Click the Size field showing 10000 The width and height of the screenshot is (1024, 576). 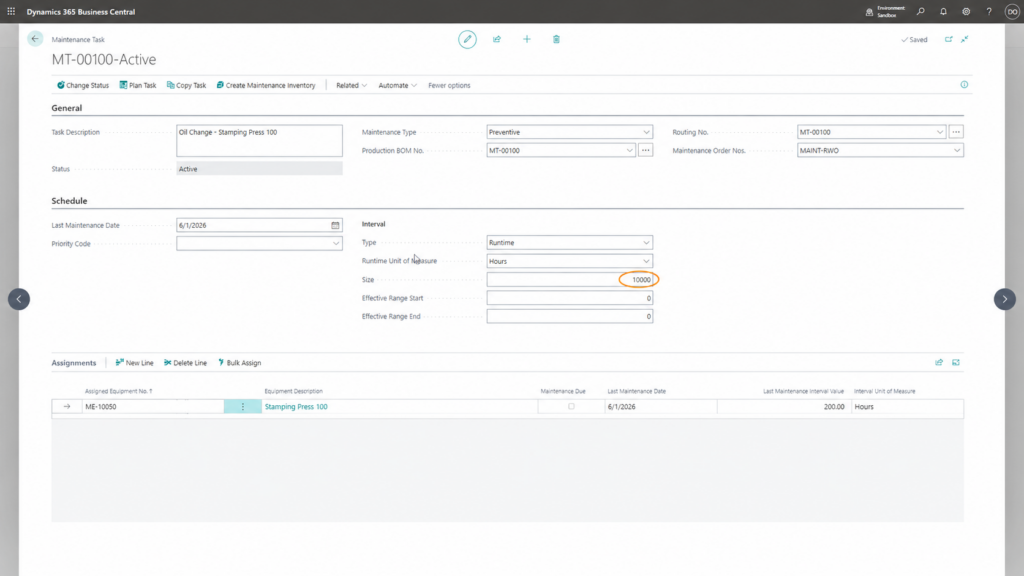(x=569, y=280)
